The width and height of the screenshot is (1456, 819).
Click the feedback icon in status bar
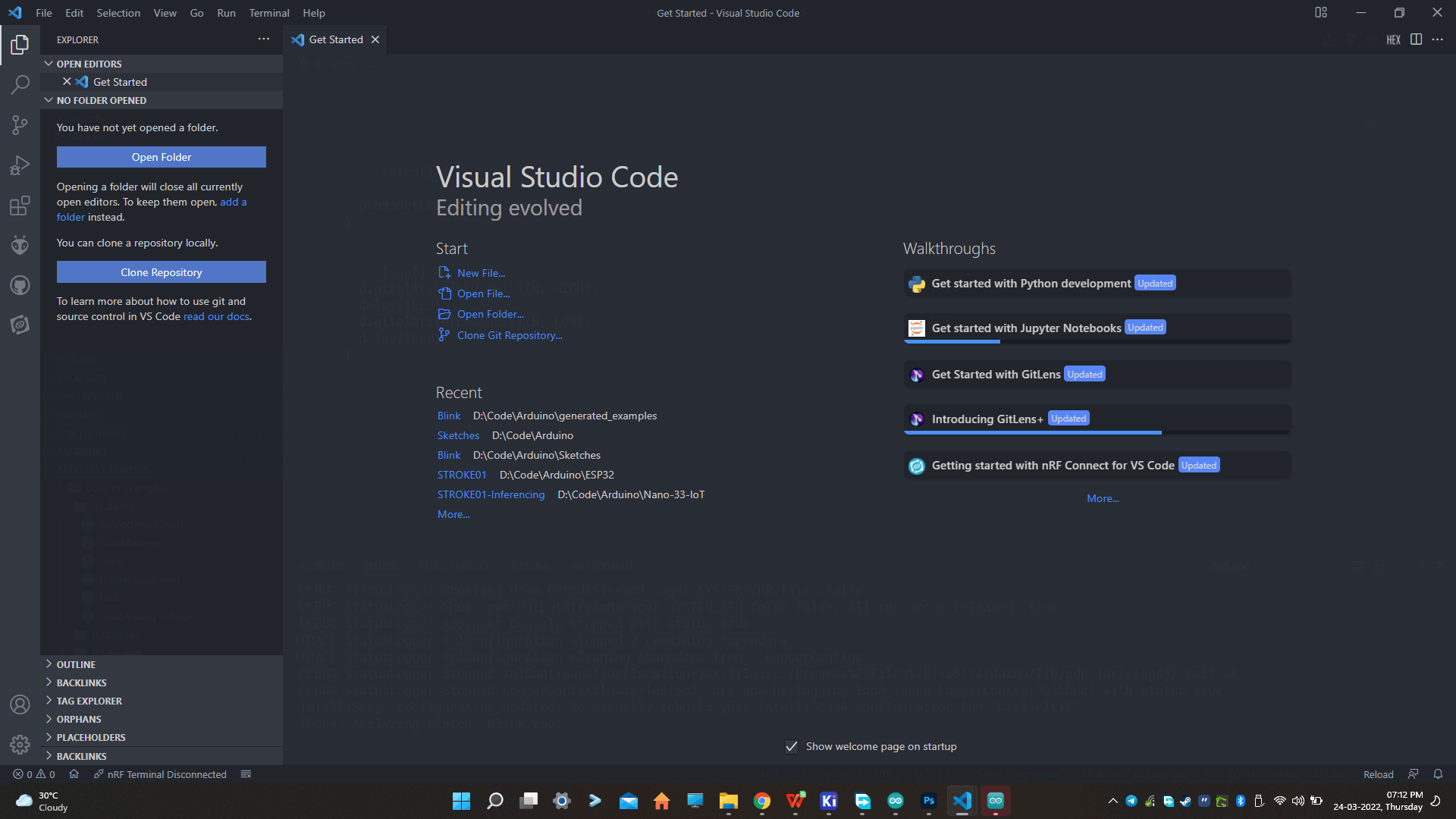(1413, 774)
